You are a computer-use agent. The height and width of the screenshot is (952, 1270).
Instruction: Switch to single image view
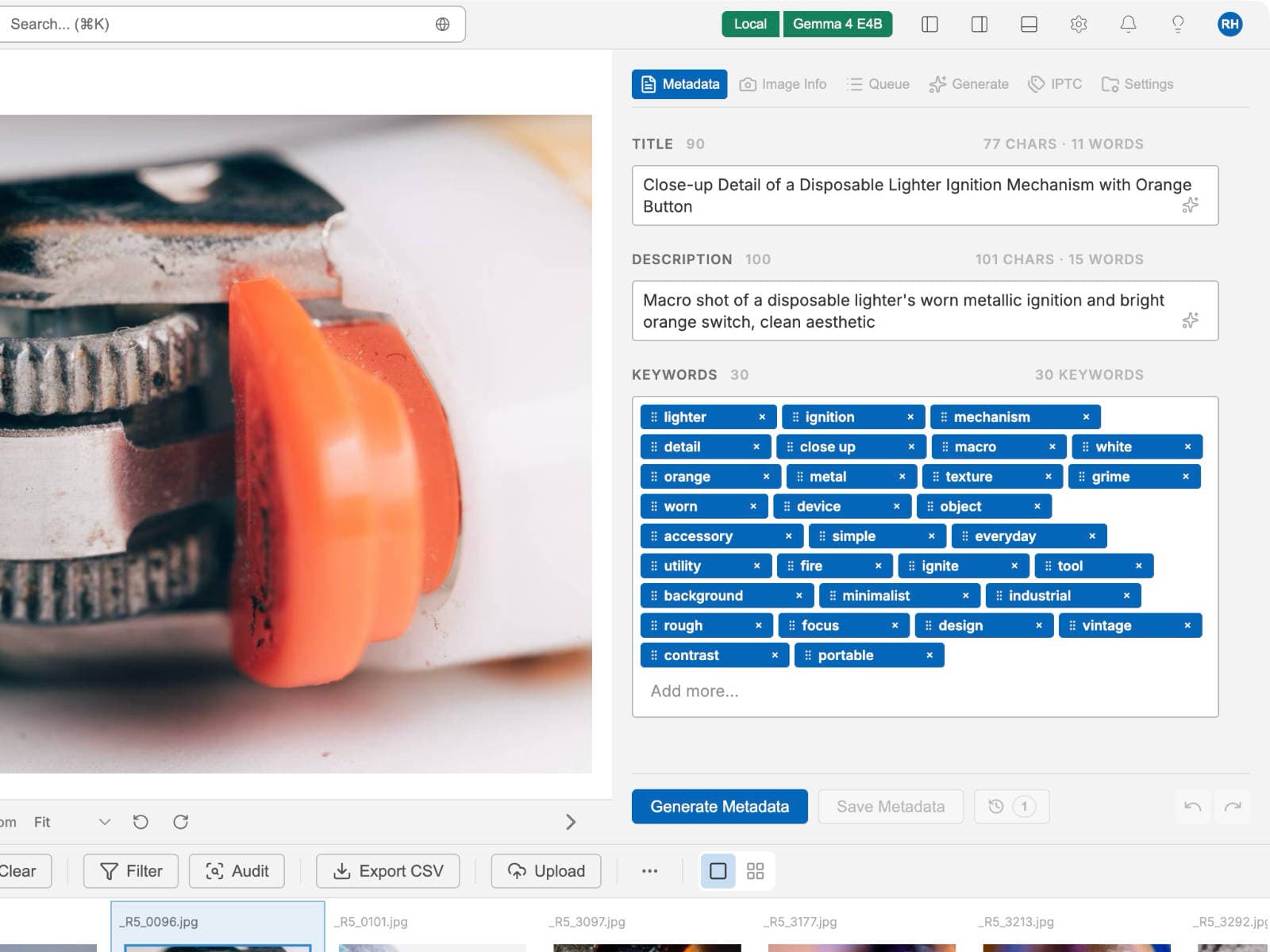coord(718,871)
